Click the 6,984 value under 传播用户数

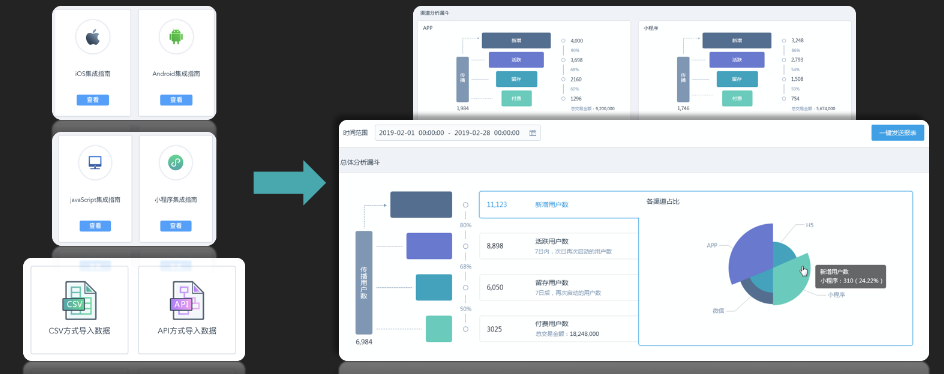(x=364, y=342)
